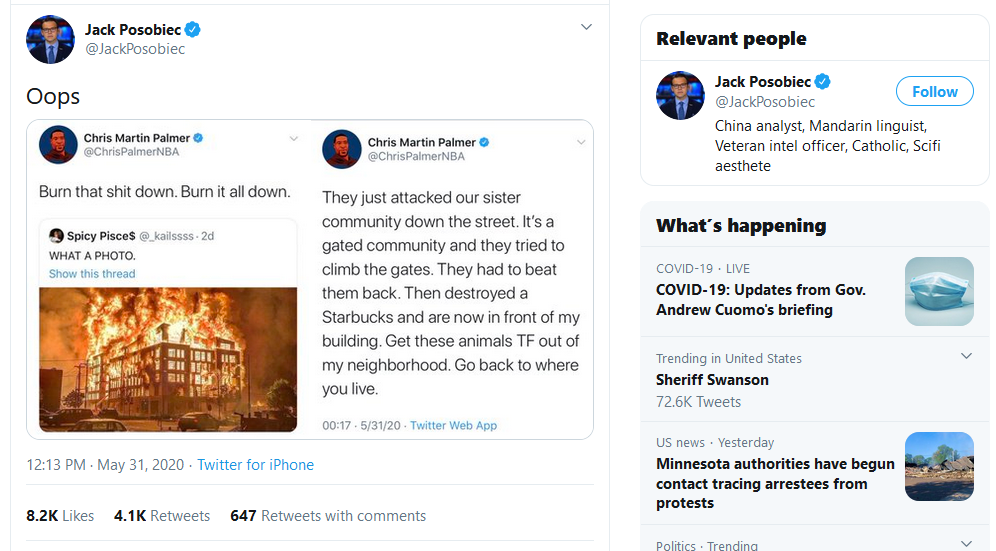996x551 pixels.
Task: Open the Minnesota contact tracing arrestees headline
Action: coord(775,483)
